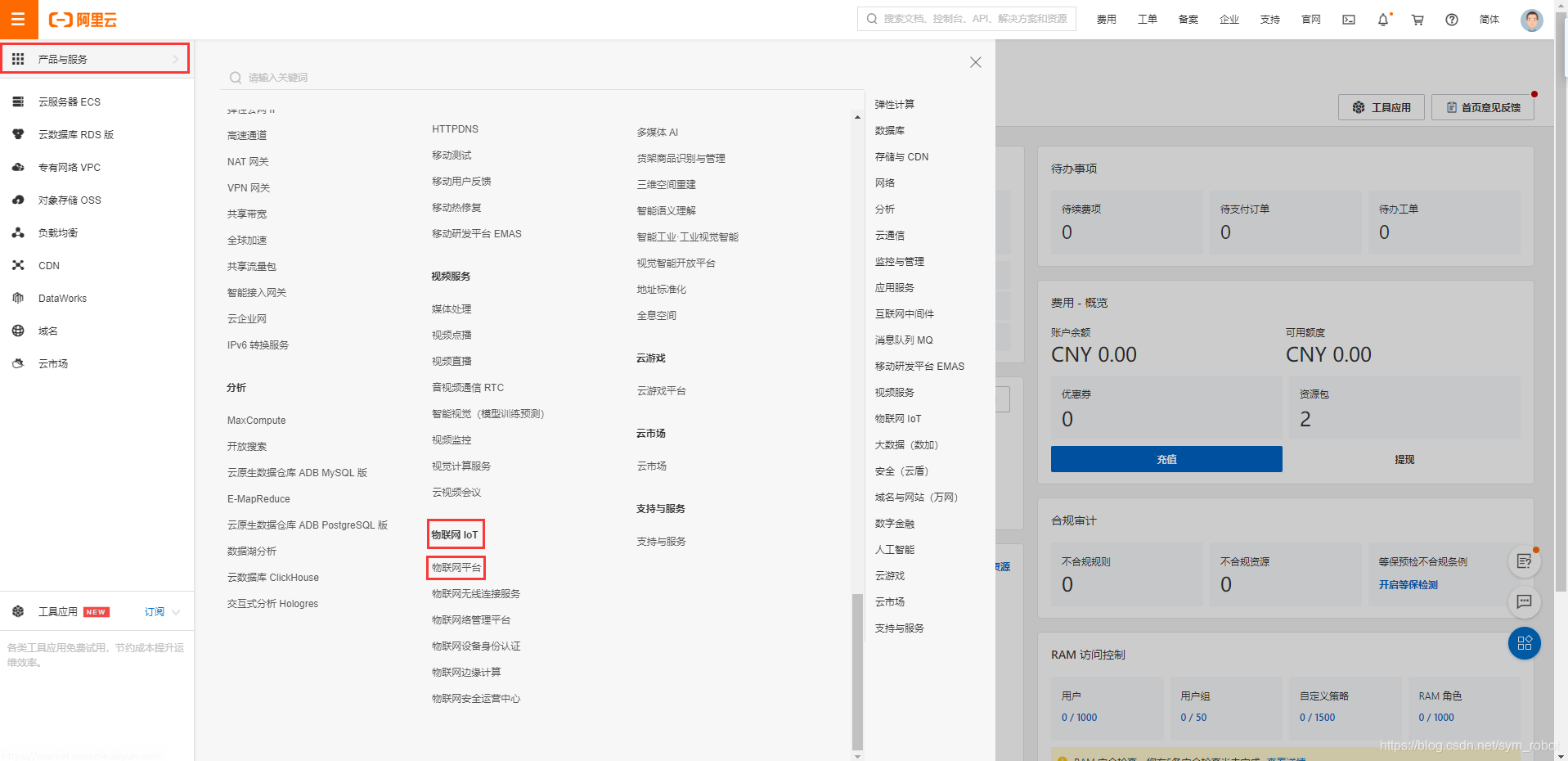The width and height of the screenshot is (1568, 761).
Task: Click the 提现 button
Action: (1404, 459)
